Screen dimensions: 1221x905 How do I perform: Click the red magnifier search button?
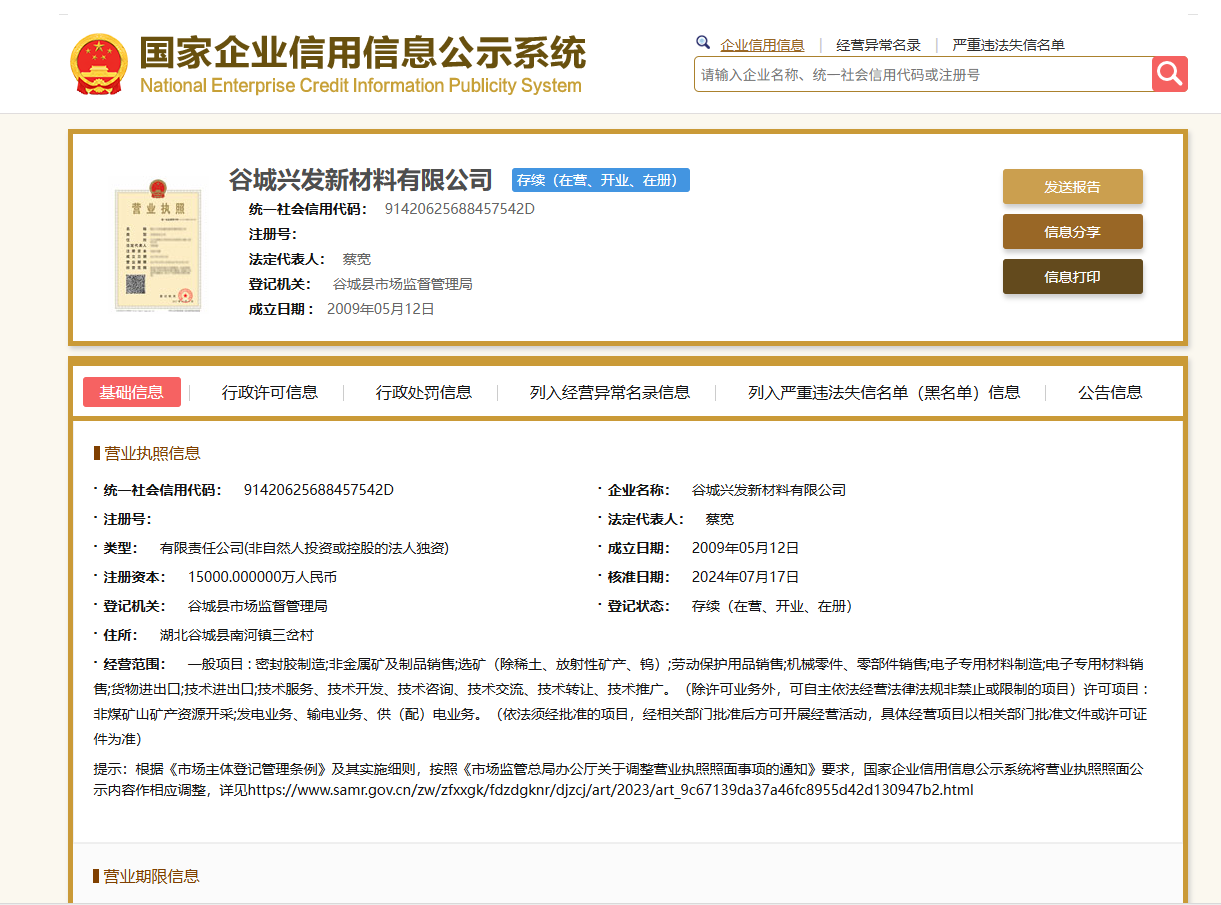[1169, 74]
